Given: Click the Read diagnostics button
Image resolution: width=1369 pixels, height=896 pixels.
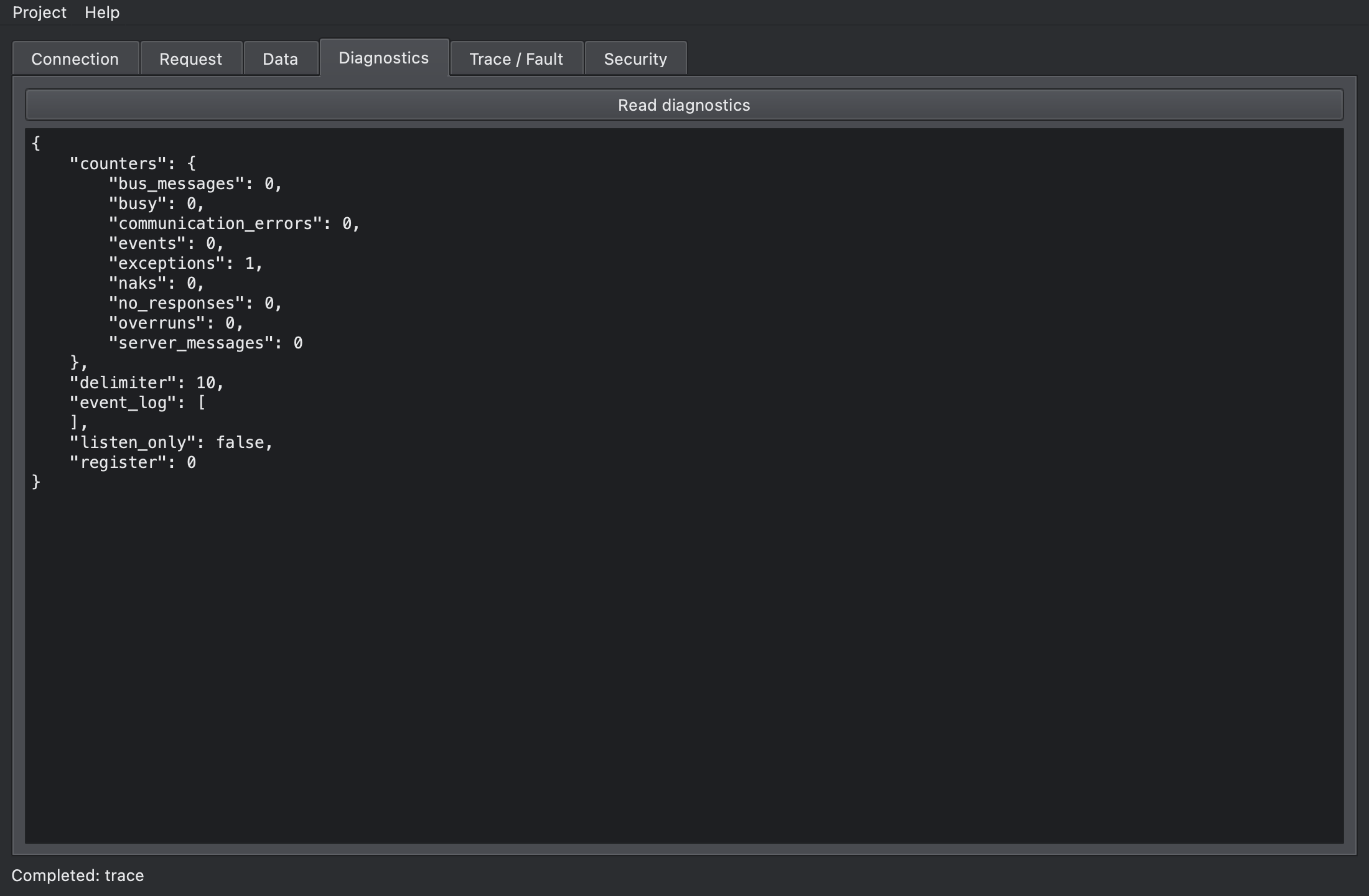Looking at the screenshot, I should tap(684, 105).
